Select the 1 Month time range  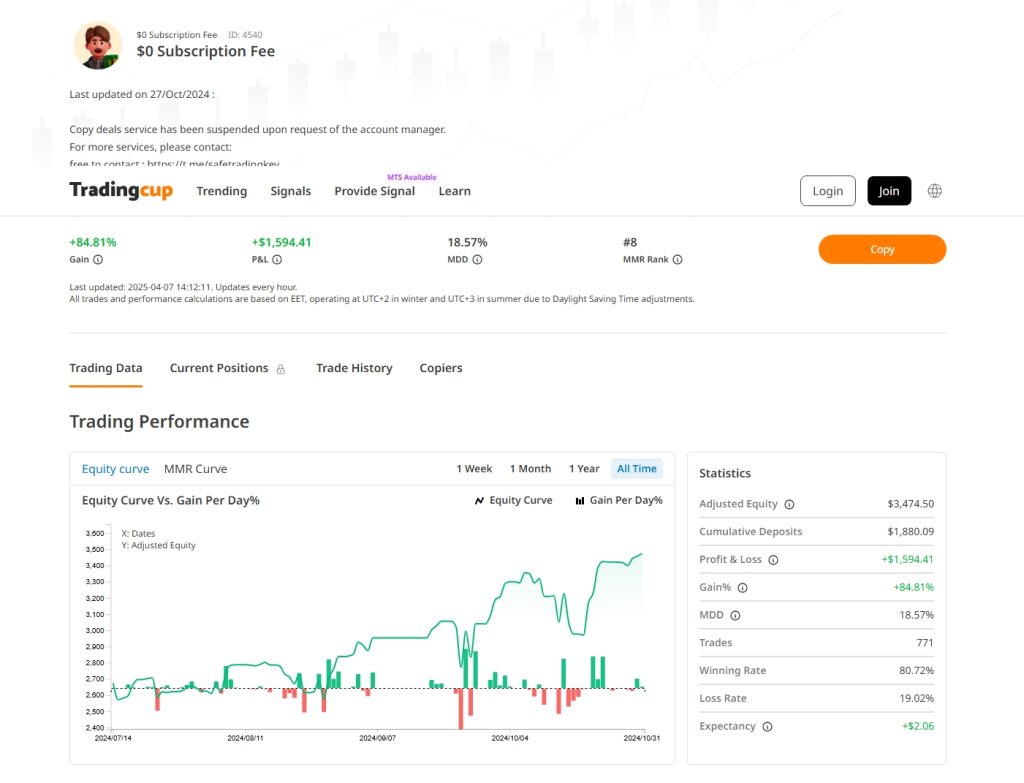click(x=530, y=469)
